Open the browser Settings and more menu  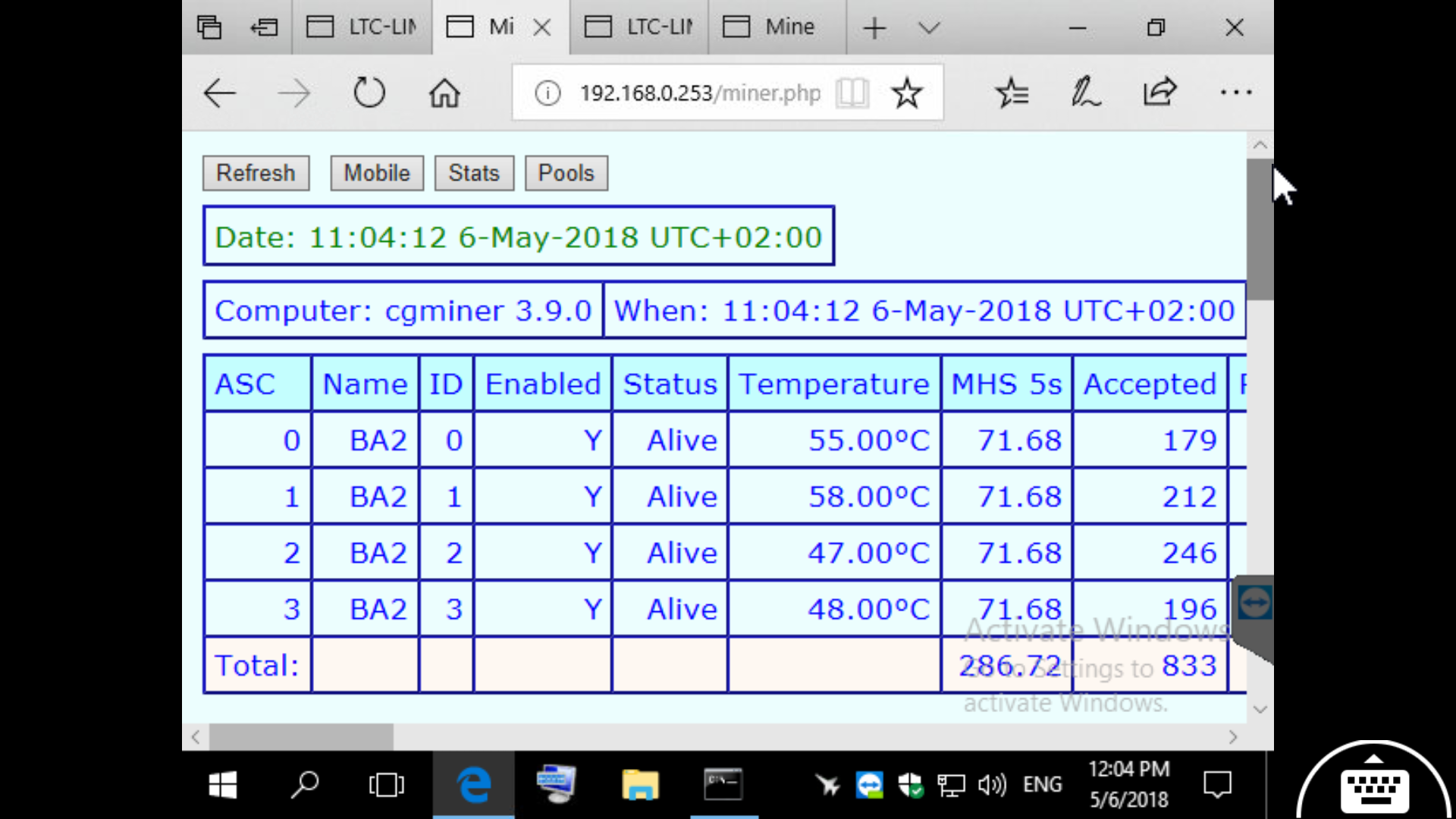[1236, 93]
